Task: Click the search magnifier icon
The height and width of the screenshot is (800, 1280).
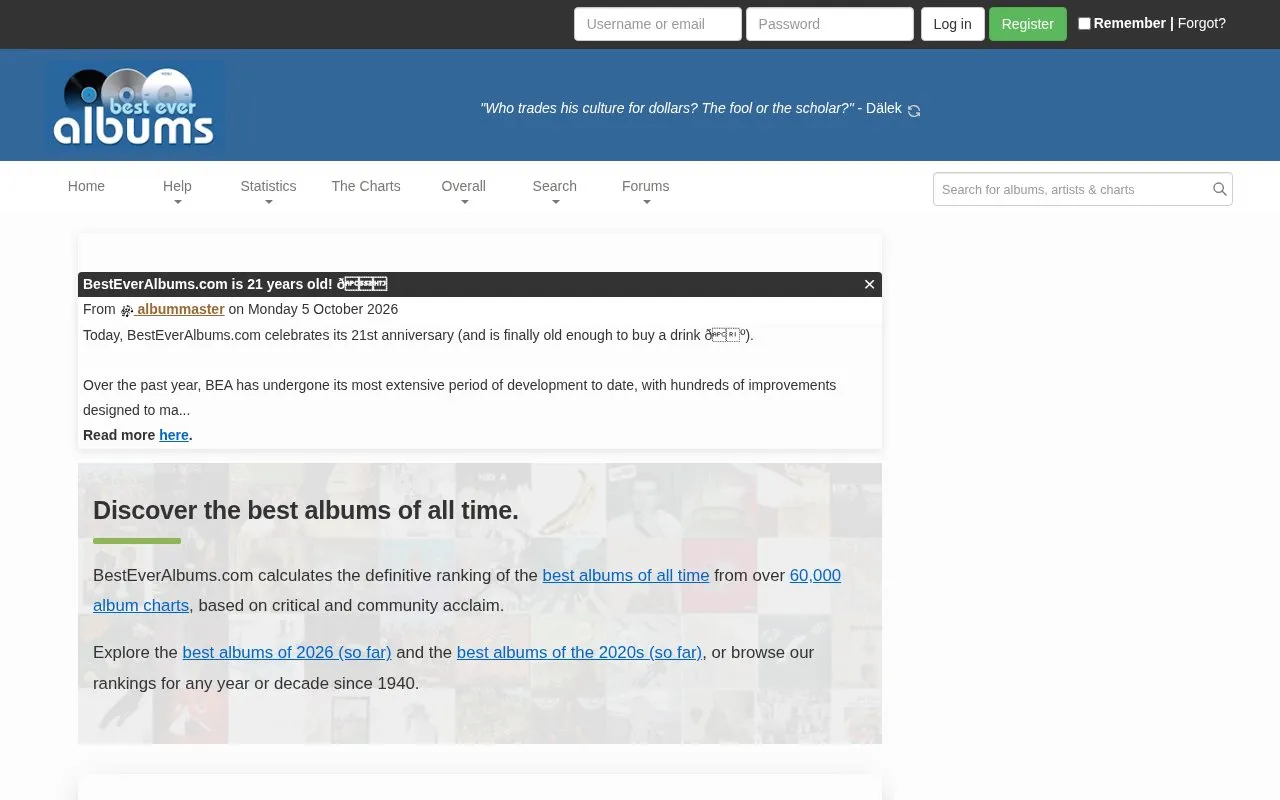Action: coord(1219,189)
